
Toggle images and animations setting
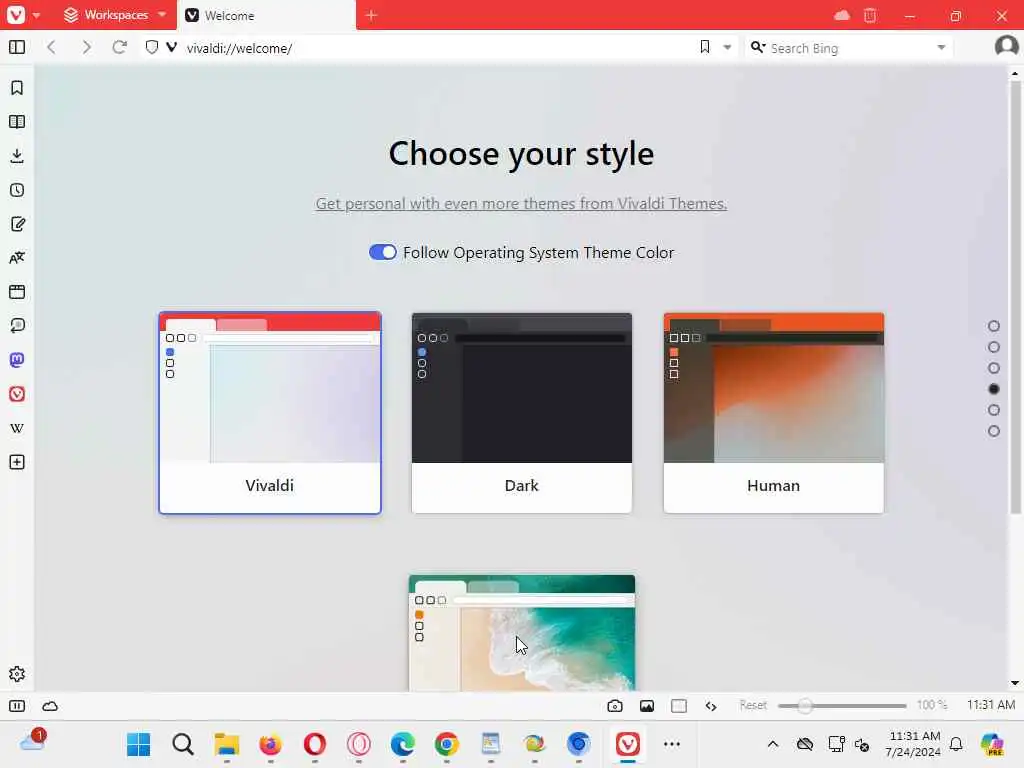647,706
